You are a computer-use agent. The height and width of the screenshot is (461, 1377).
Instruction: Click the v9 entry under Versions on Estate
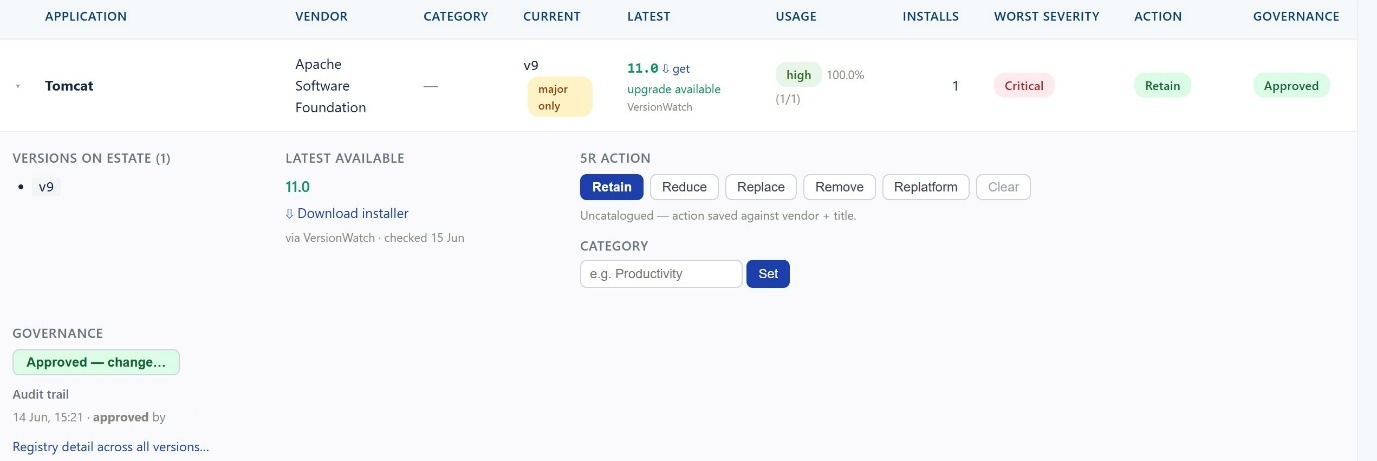48,187
